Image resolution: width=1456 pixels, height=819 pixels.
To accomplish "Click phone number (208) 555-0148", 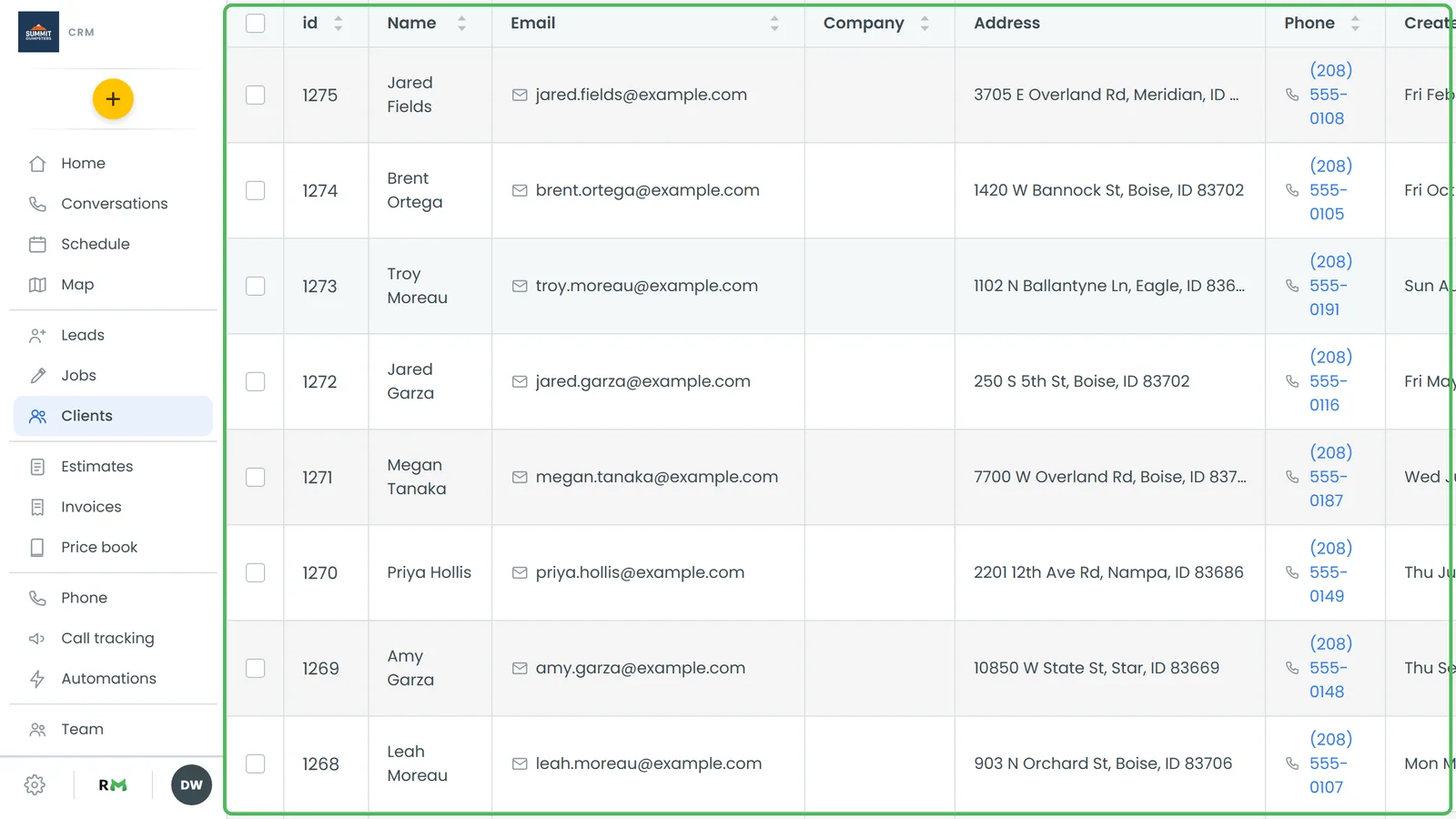I will (x=1330, y=668).
